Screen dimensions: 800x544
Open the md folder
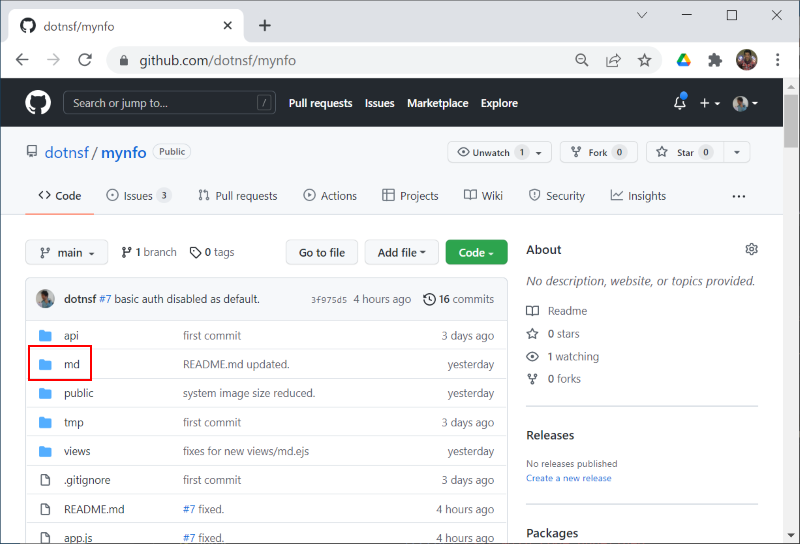71,364
